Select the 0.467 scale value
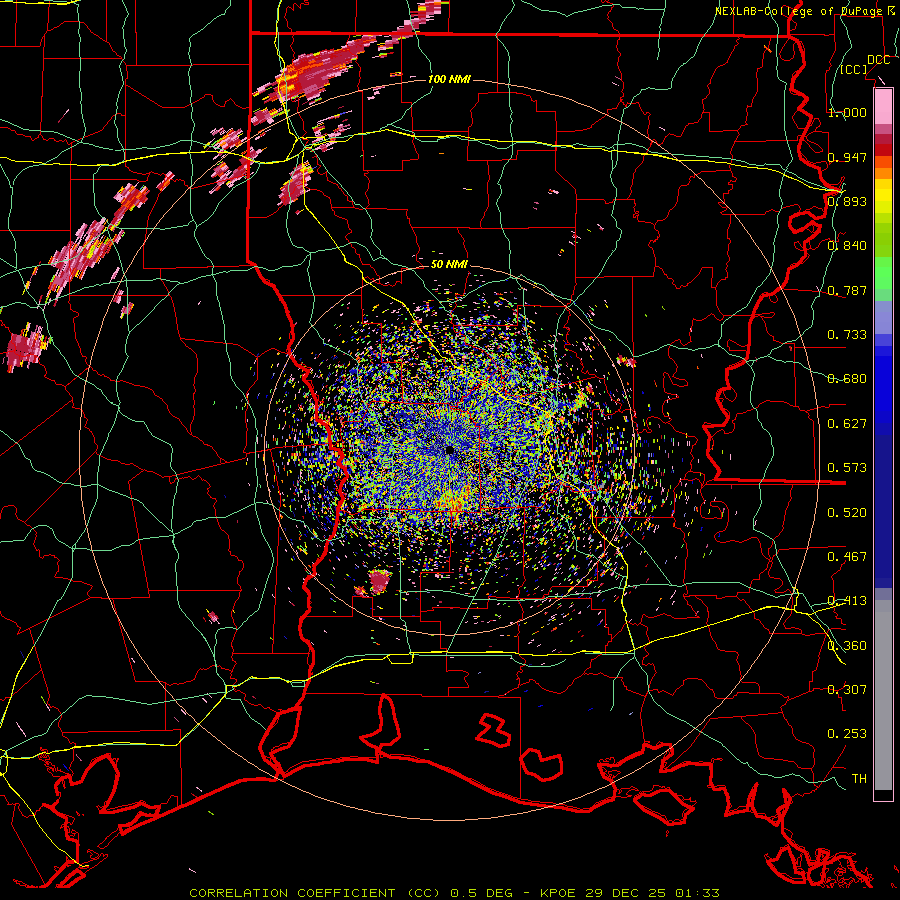 pos(847,557)
